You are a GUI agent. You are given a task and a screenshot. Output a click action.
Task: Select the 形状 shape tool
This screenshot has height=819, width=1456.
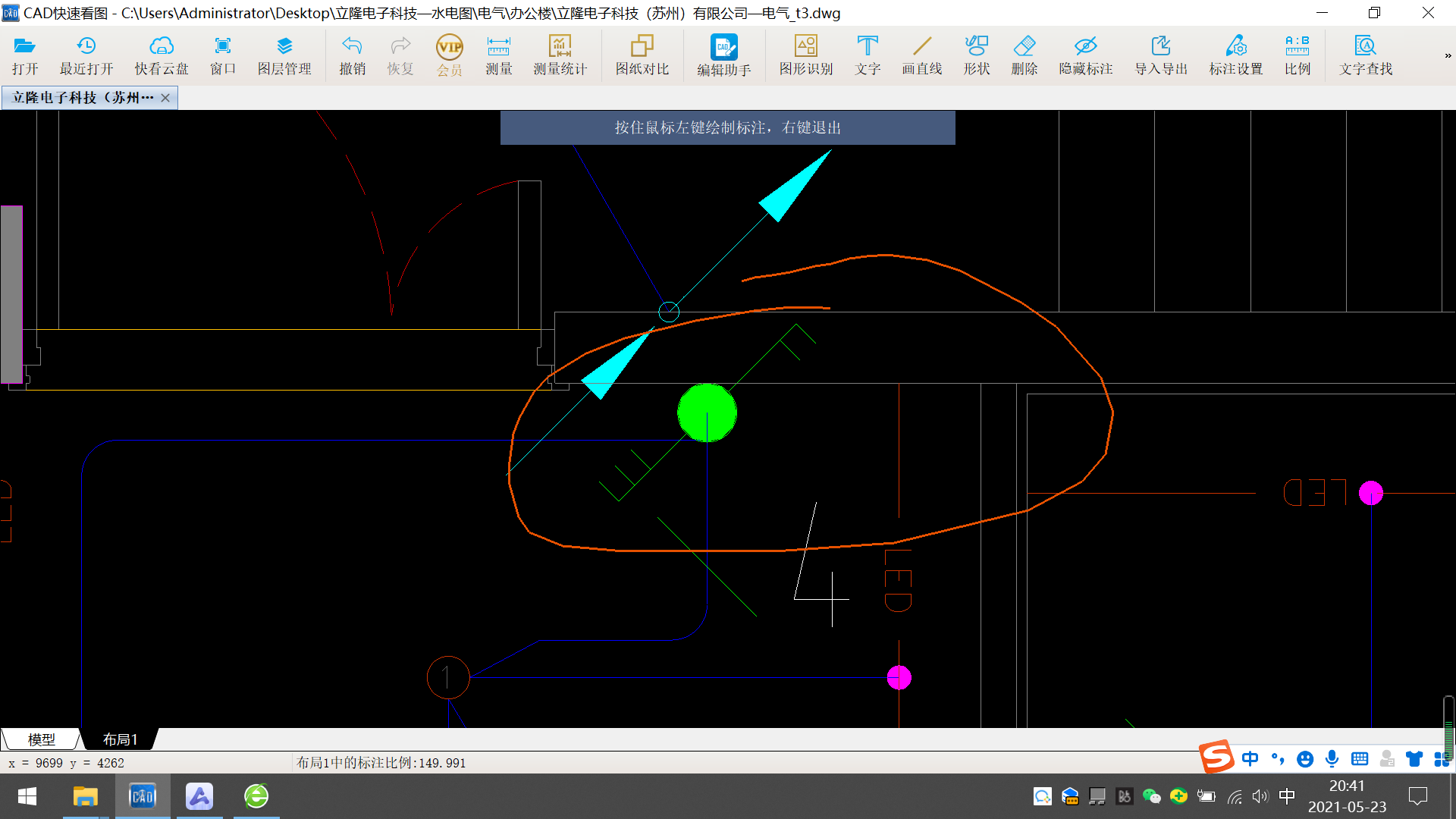point(977,55)
